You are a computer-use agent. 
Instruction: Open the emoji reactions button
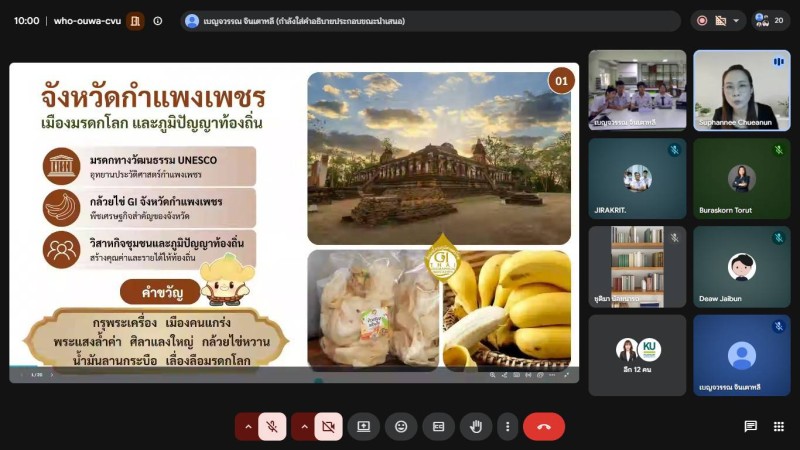(x=401, y=426)
